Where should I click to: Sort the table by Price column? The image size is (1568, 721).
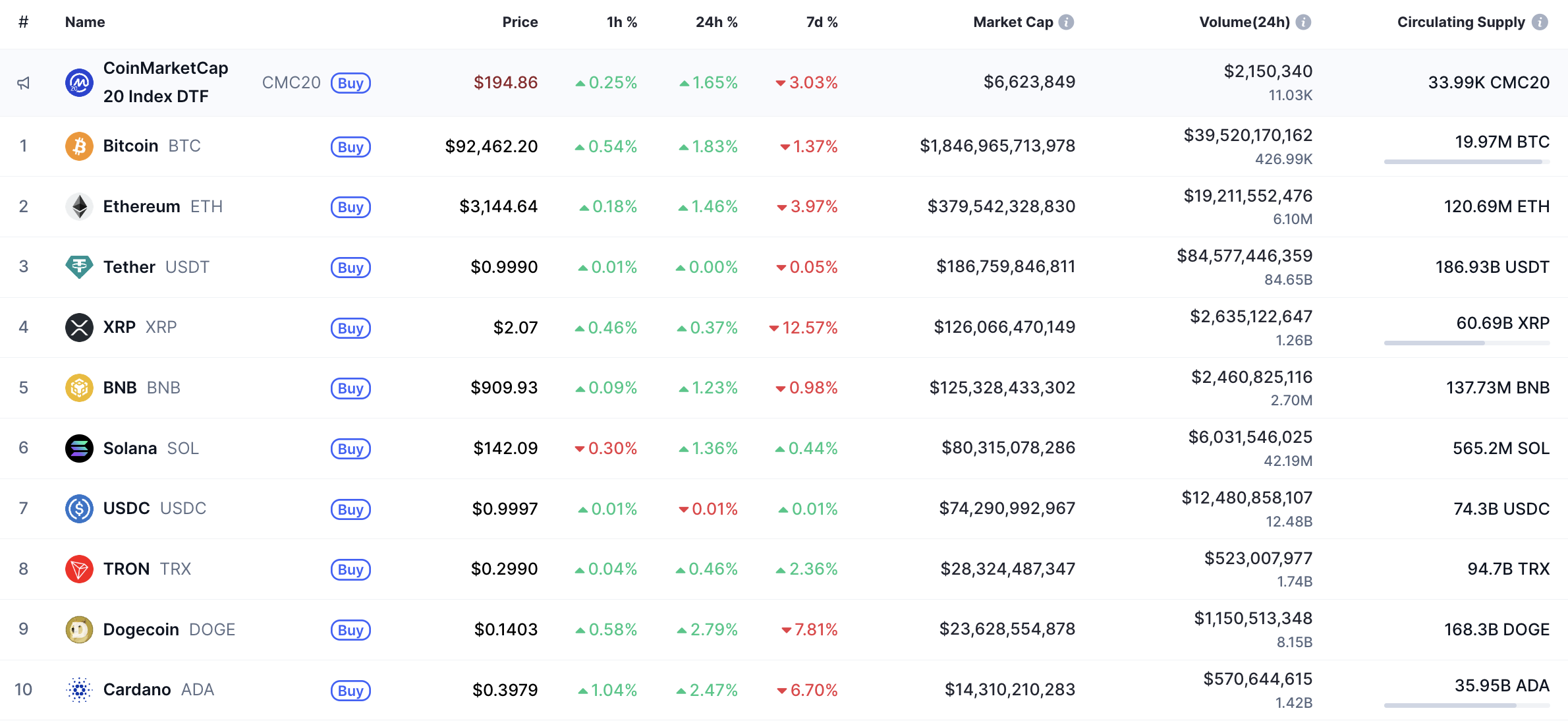click(x=520, y=22)
